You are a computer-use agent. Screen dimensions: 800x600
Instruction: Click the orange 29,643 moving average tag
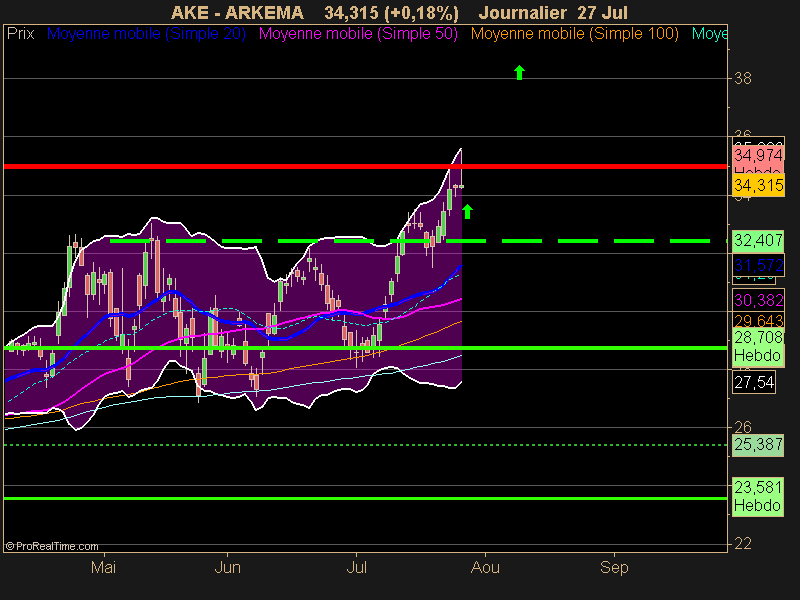pyautogui.click(x=758, y=320)
